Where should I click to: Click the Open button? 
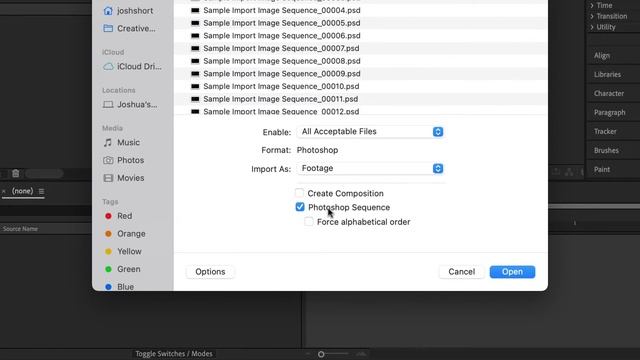(x=512, y=272)
